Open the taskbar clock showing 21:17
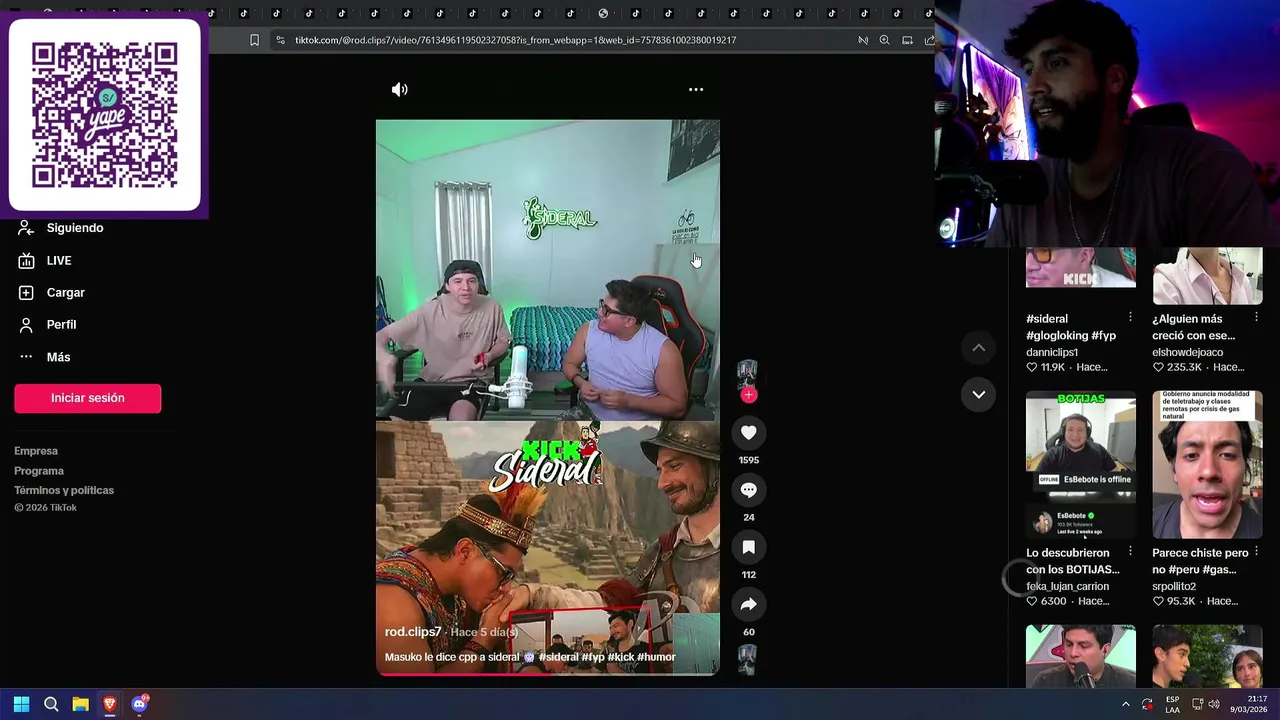The width and height of the screenshot is (1280, 720). coord(1250,704)
